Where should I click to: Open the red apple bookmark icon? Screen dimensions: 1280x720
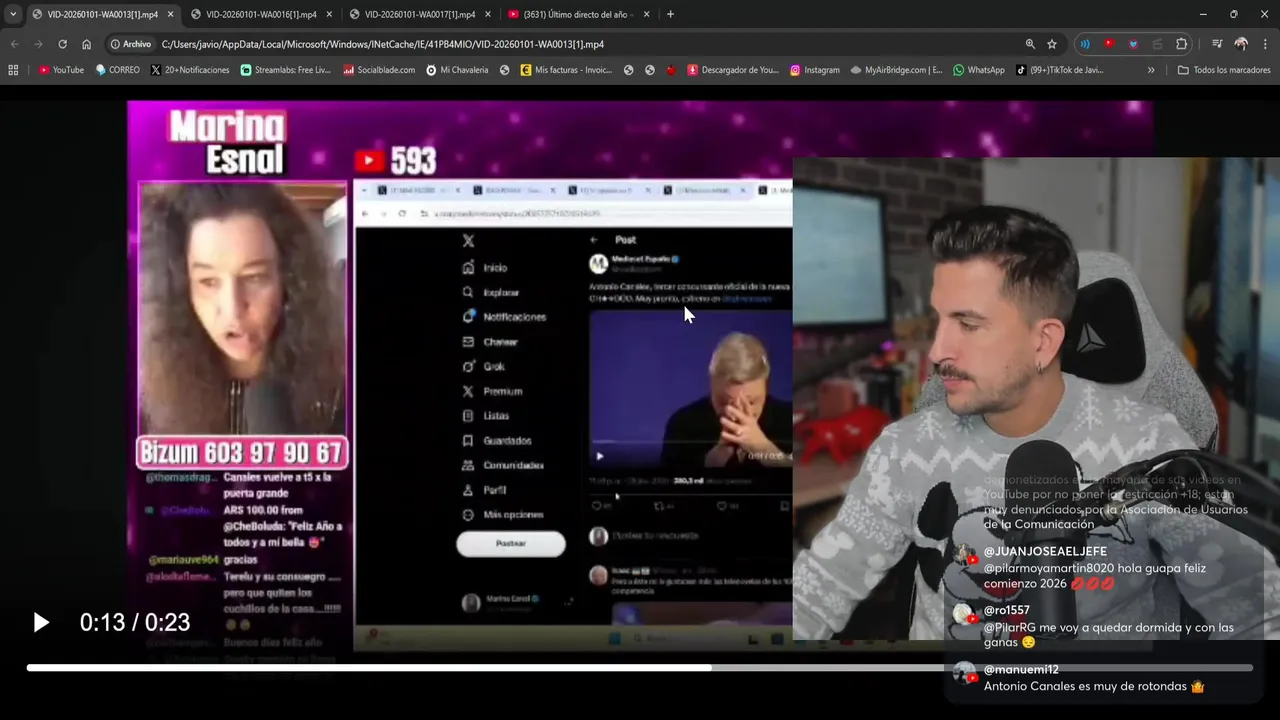click(x=671, y=70)
